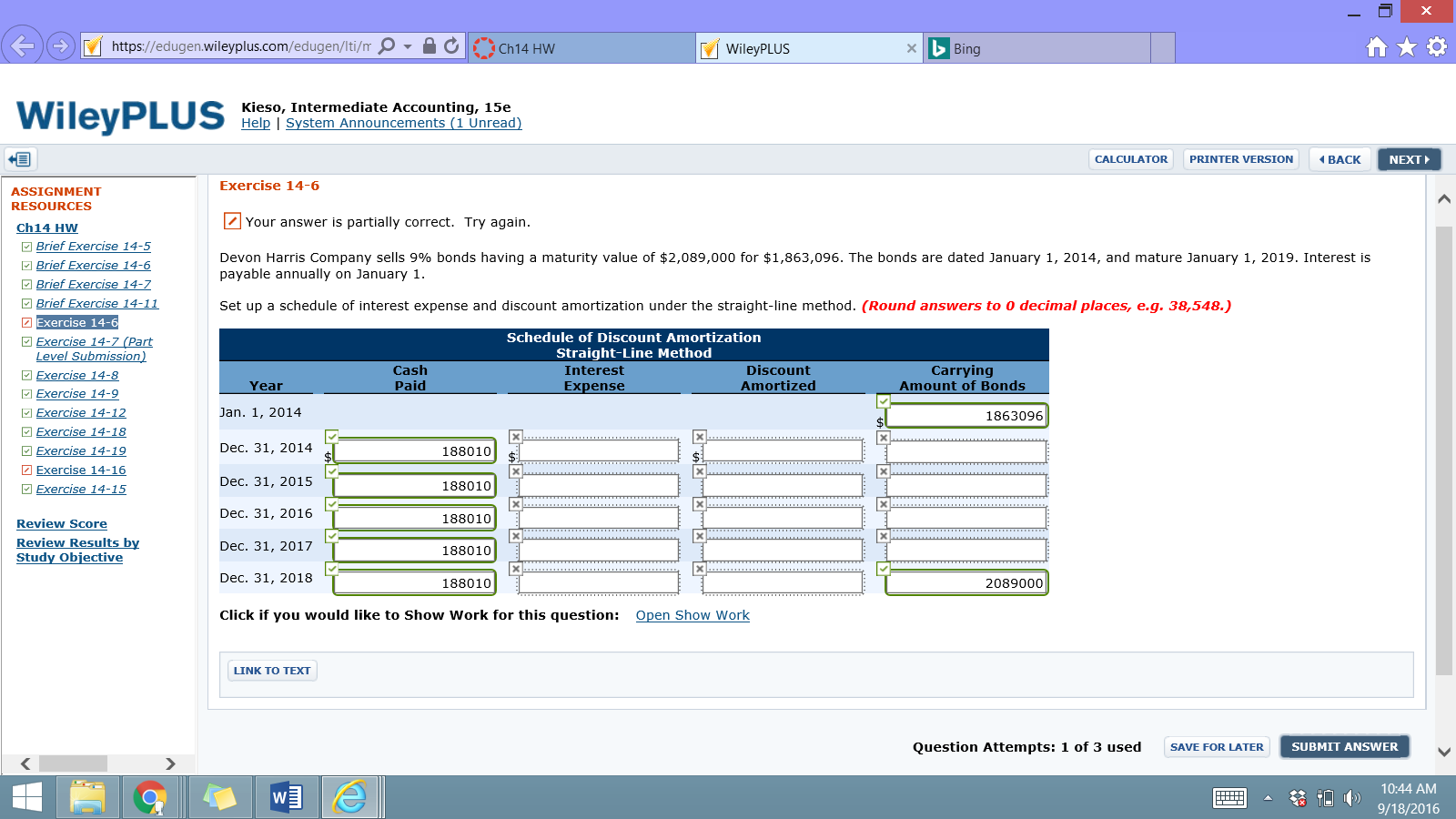This screenshot has height=819, width=1456.
Task: Open Brief Exercise 14-5
Action: coord(94,247)
